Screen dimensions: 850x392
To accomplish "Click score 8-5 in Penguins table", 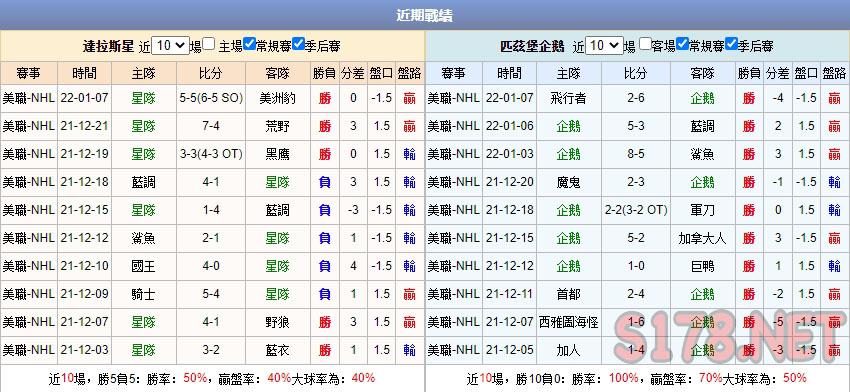I will pyautogui.click(x=636, y=155).
